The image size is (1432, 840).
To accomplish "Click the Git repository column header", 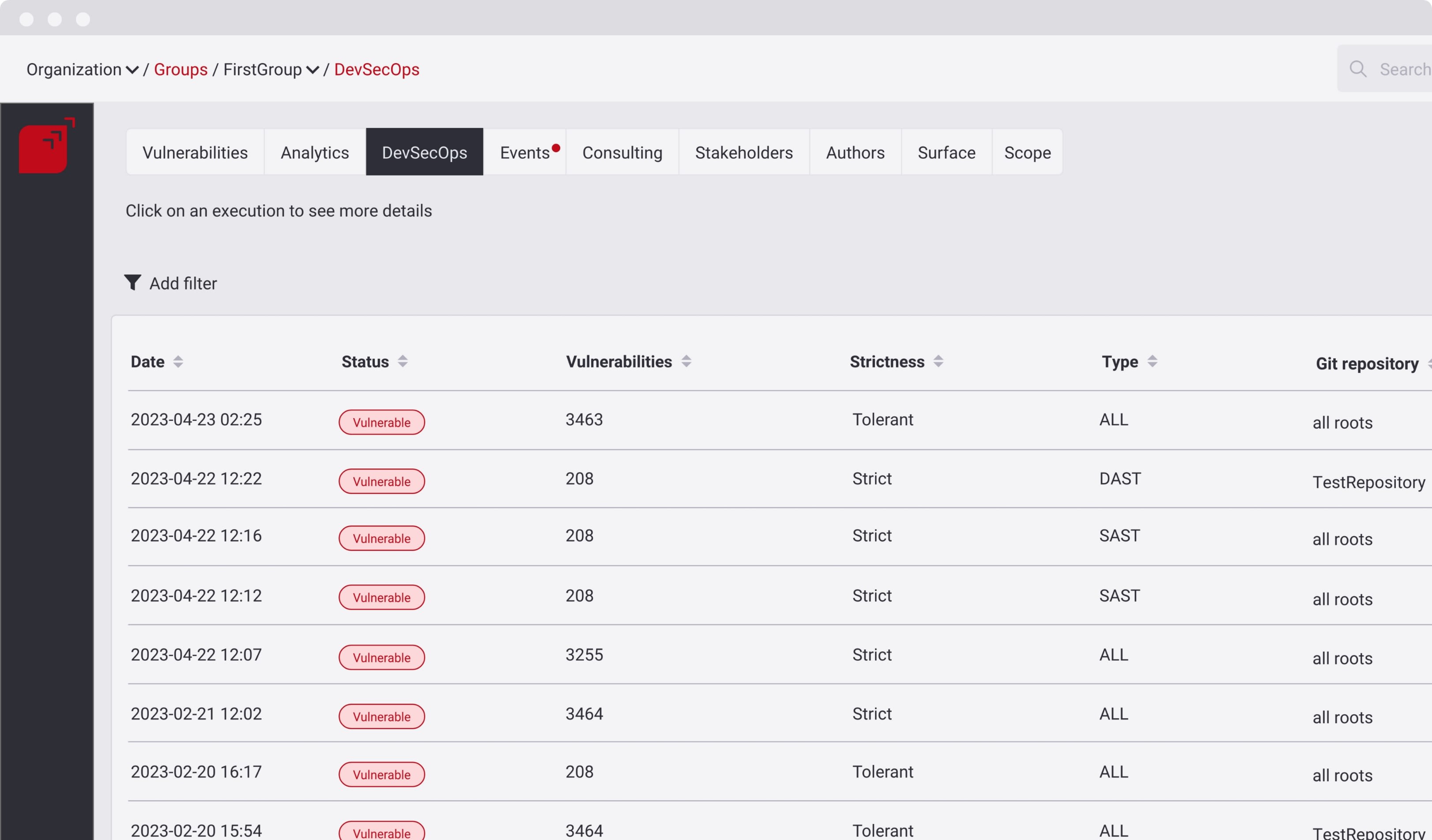I will (1367, 364).
